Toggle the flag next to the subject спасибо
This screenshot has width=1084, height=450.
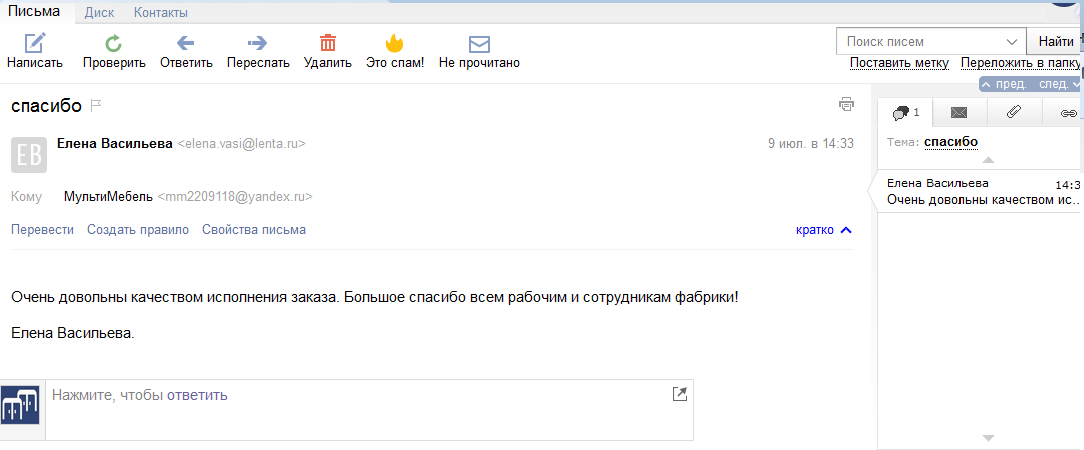tap(97, 105)
